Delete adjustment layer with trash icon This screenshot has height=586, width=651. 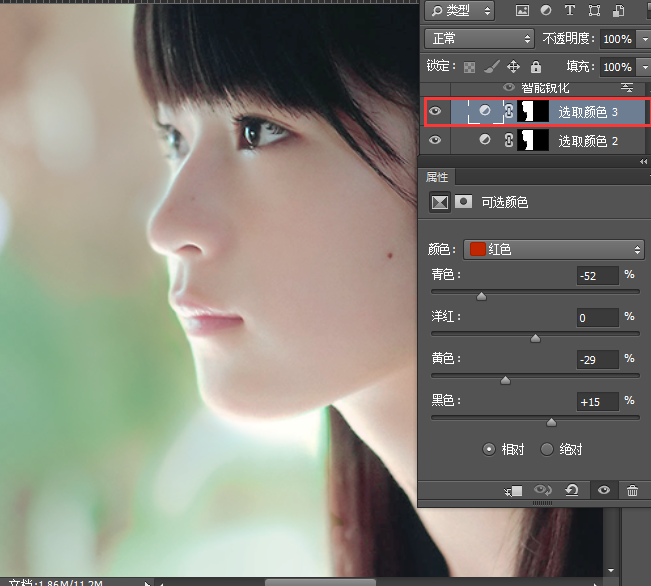point(632,490)
